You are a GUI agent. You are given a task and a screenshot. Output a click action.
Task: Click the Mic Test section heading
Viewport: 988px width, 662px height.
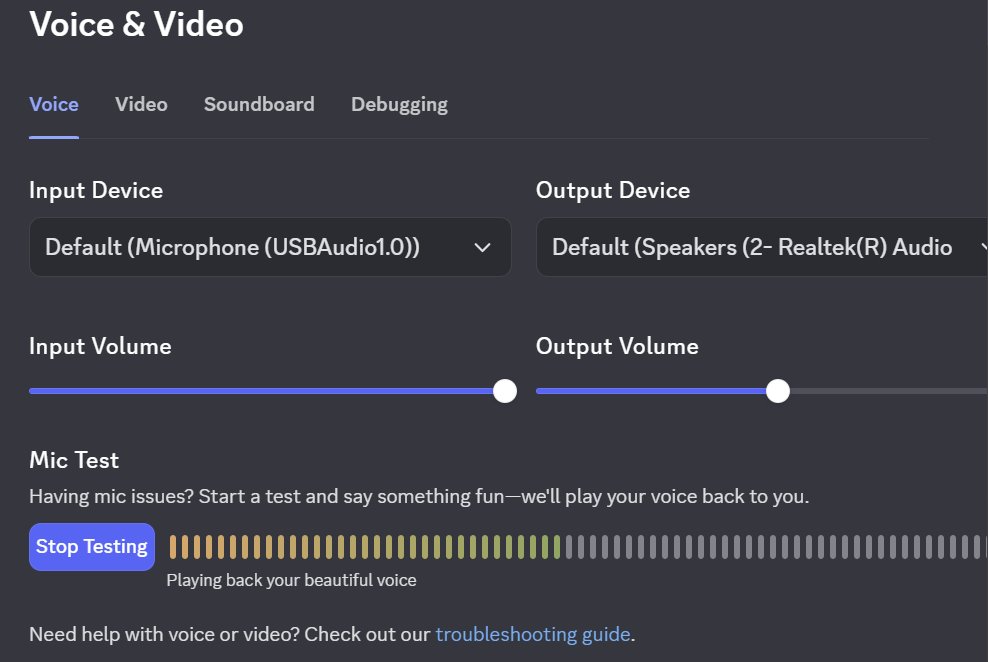pyautogui.click(x=74, y=460)
